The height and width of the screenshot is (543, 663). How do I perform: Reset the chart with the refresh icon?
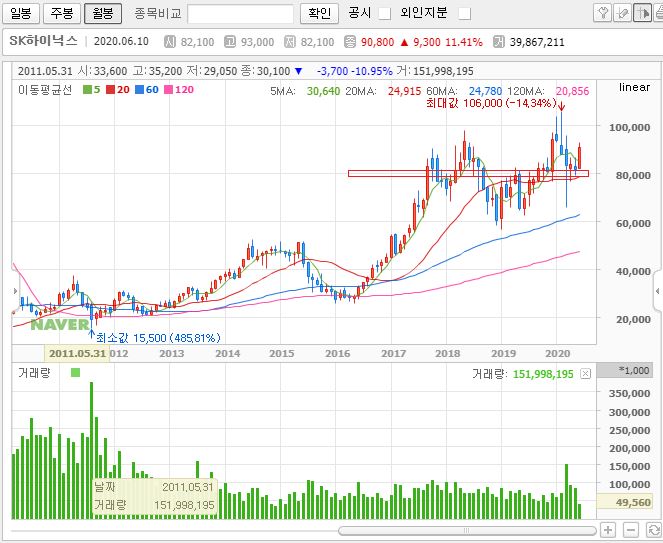click(x=654, y=529)
